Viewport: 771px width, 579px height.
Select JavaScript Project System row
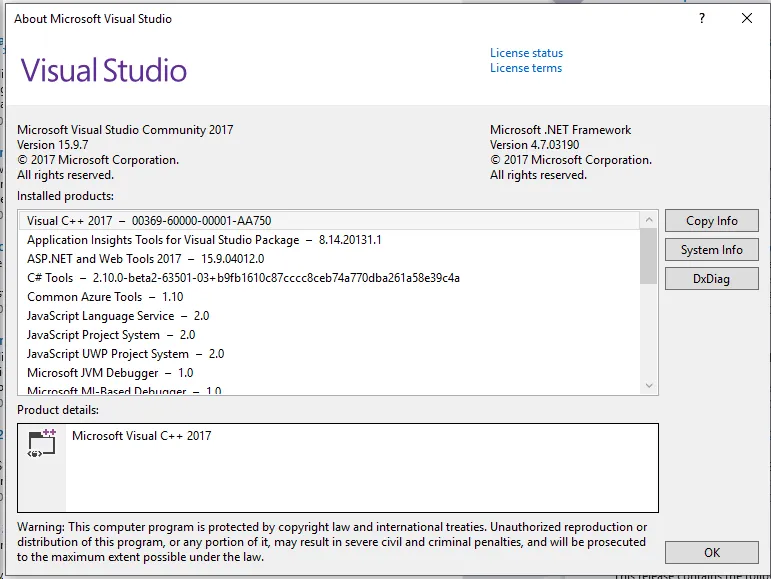click(329, 335)
